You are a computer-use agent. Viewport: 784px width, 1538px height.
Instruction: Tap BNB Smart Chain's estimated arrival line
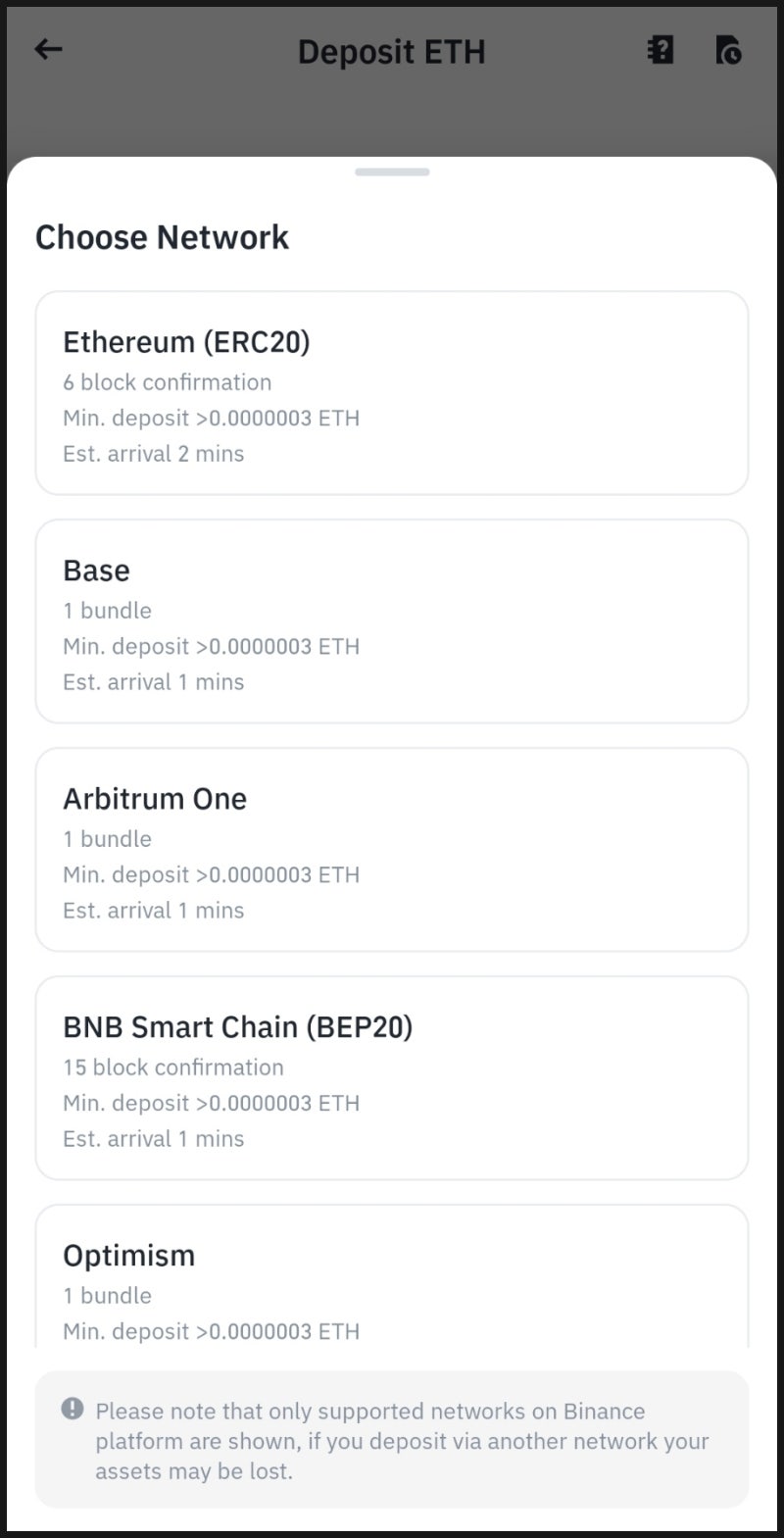pos(154,1139)
